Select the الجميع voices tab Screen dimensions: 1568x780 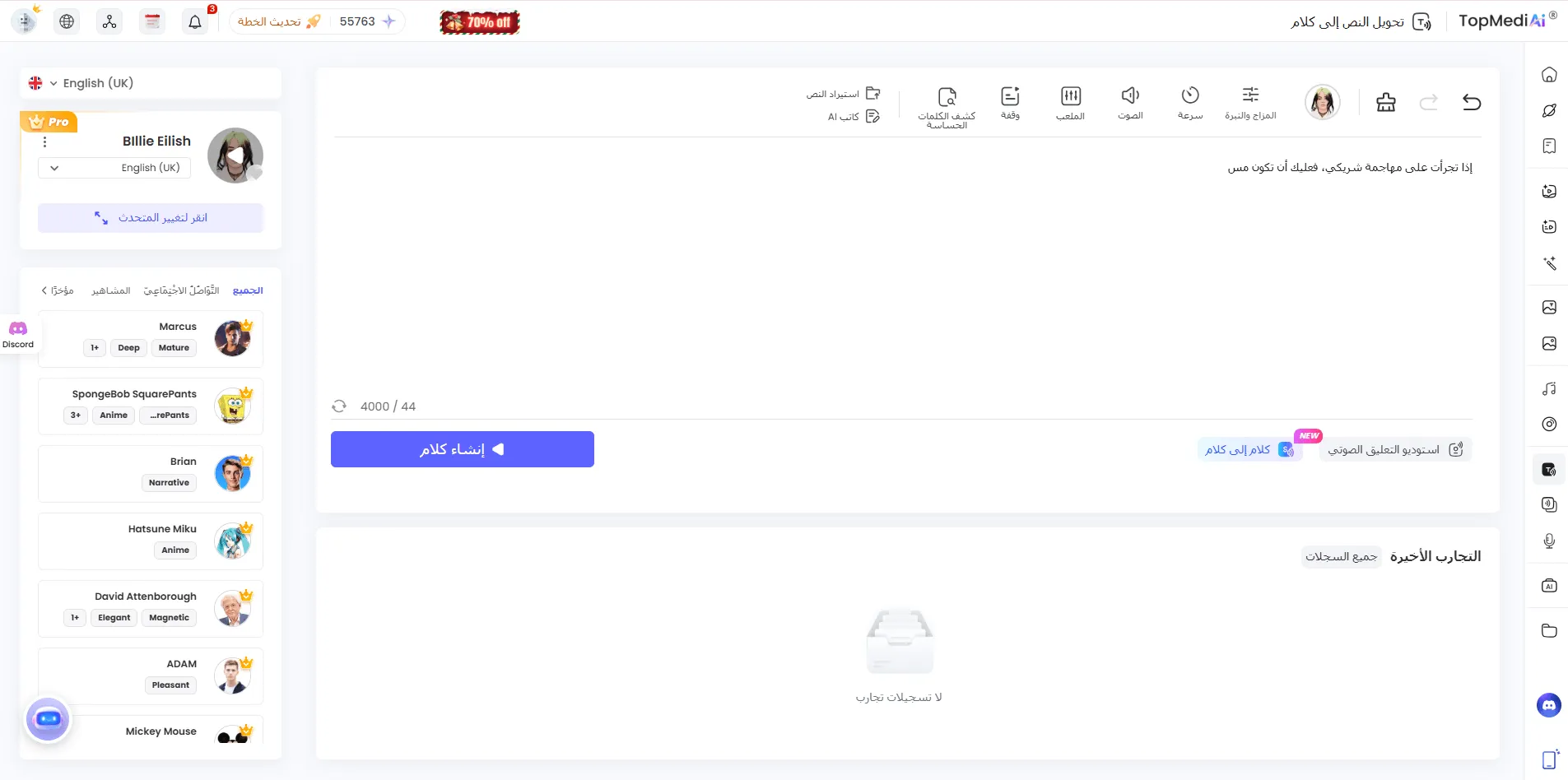pos(248,290)
